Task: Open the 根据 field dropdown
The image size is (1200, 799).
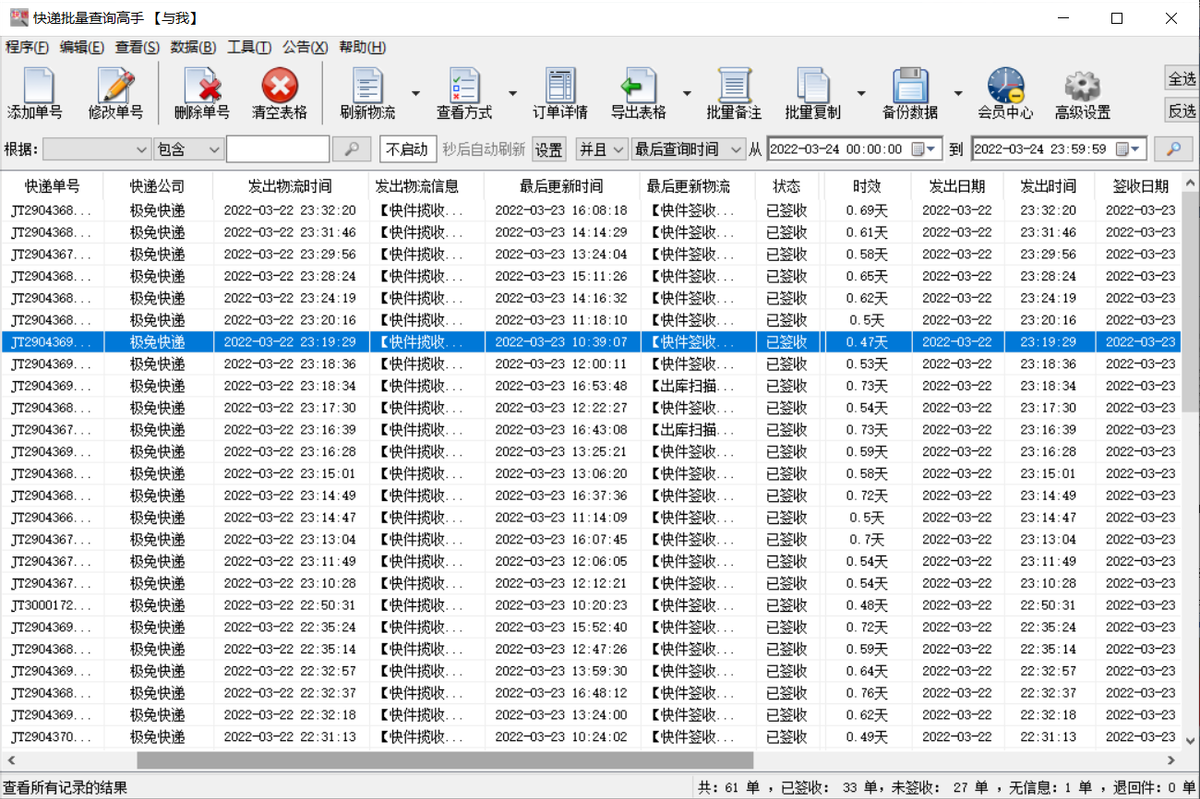Action: 97,149
